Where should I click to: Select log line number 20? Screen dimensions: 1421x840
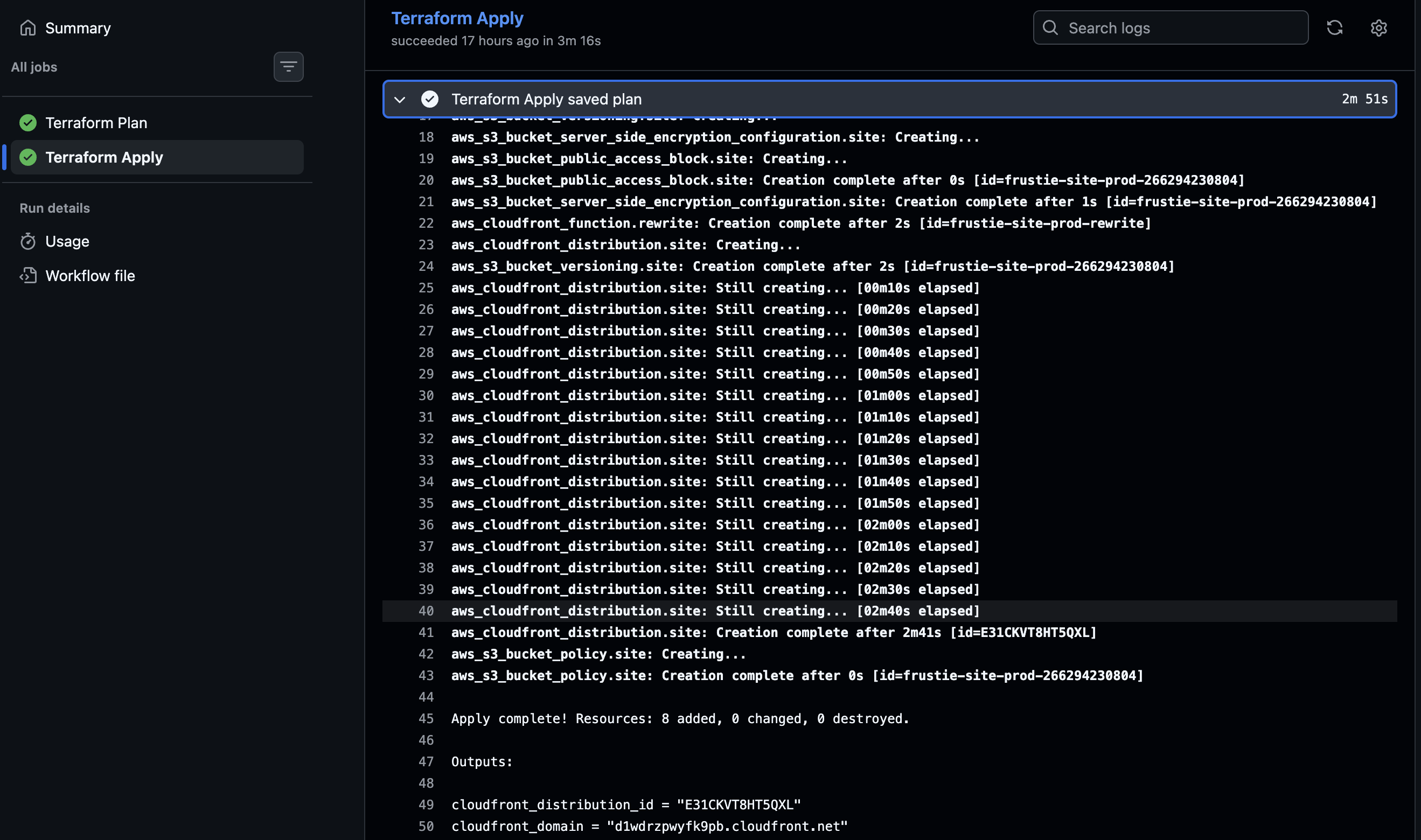[426, 180]
